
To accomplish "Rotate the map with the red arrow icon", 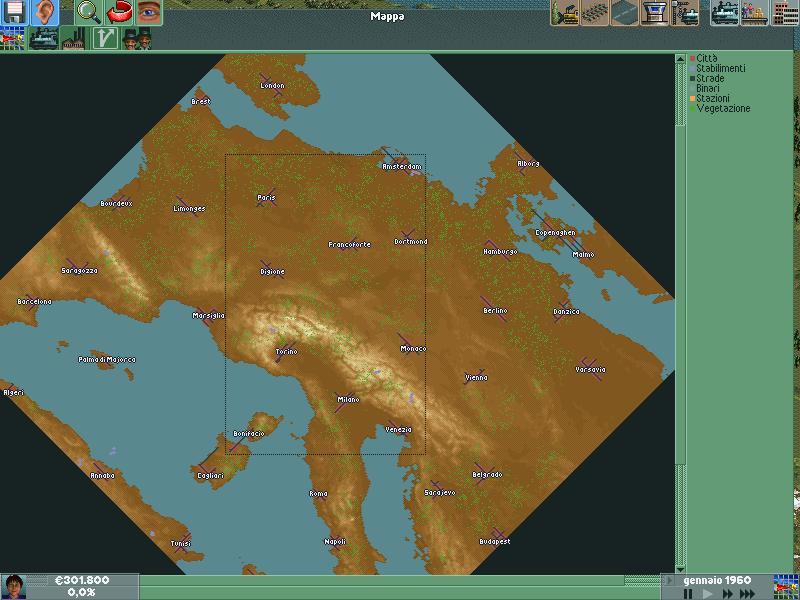I will 118,13.
